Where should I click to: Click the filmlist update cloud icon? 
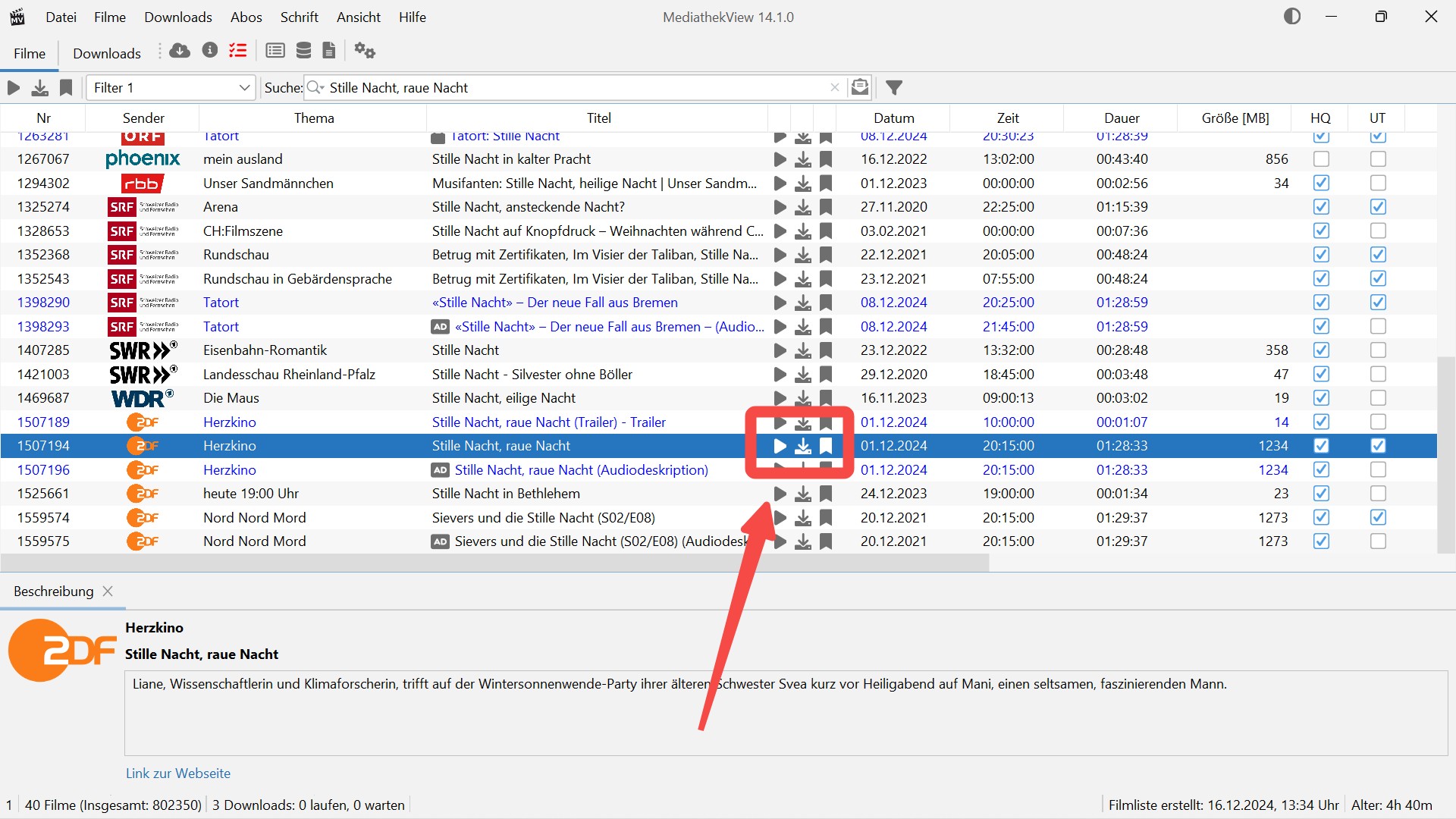click(180, 51)
